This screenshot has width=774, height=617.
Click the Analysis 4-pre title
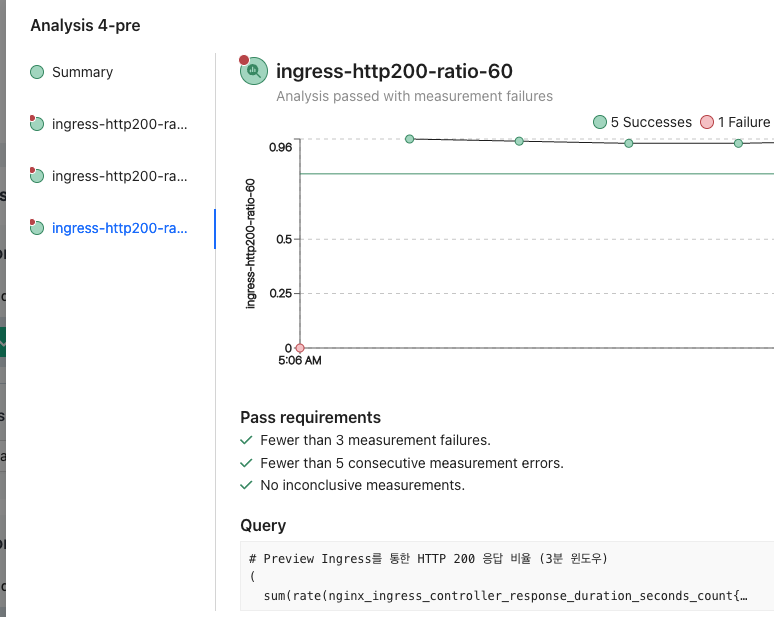tap(85, 25)
